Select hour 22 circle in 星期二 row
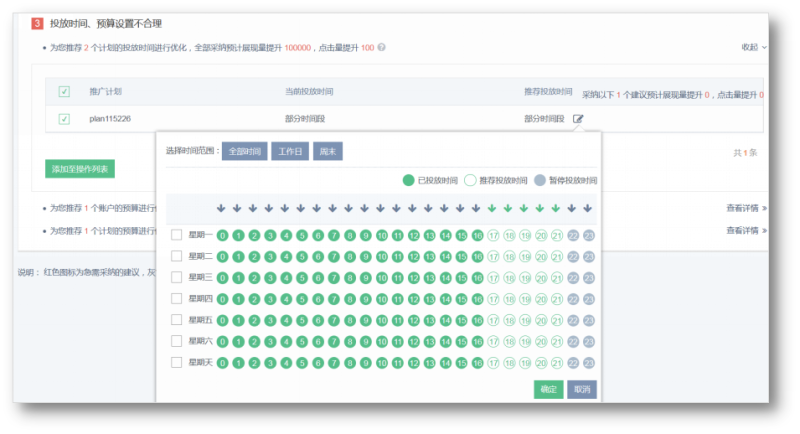 pos(573,257)
